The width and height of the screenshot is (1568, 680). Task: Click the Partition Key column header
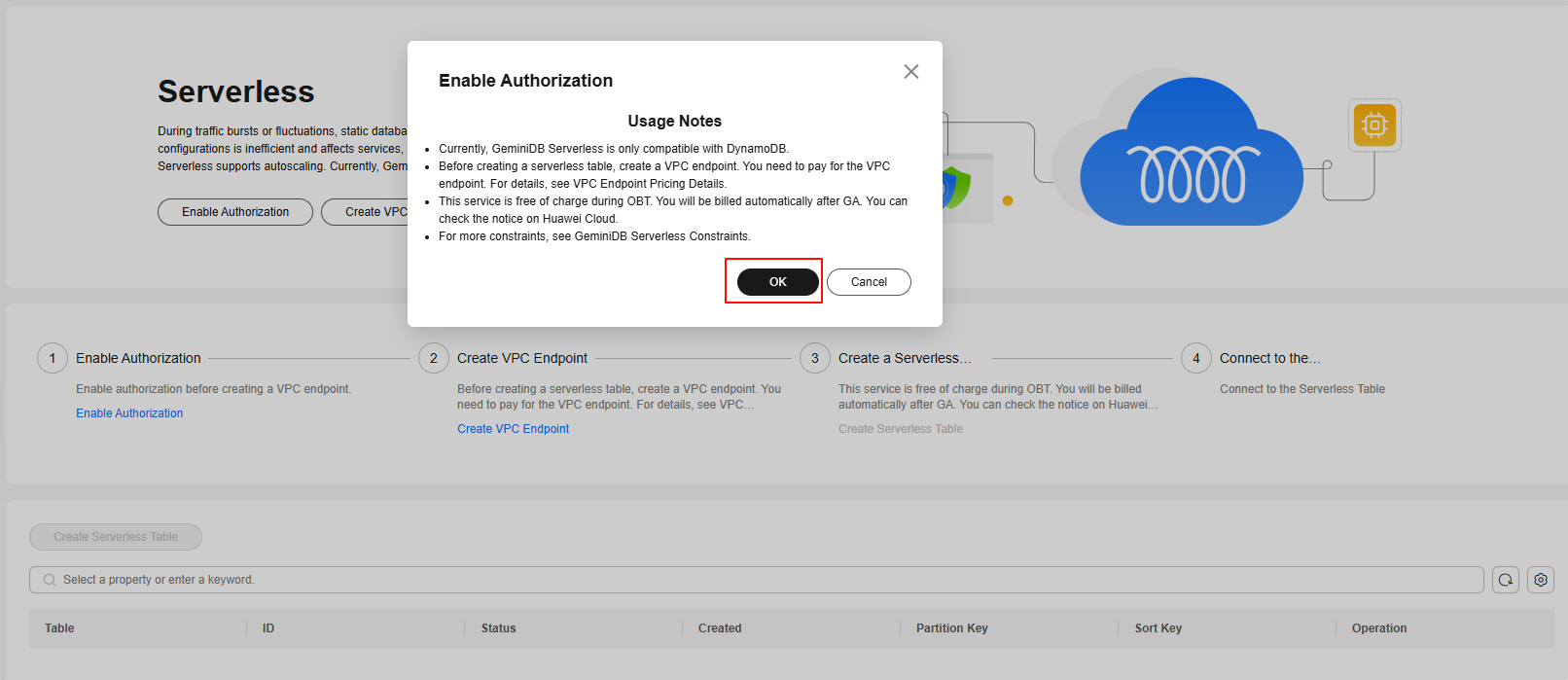coord(951,628)
